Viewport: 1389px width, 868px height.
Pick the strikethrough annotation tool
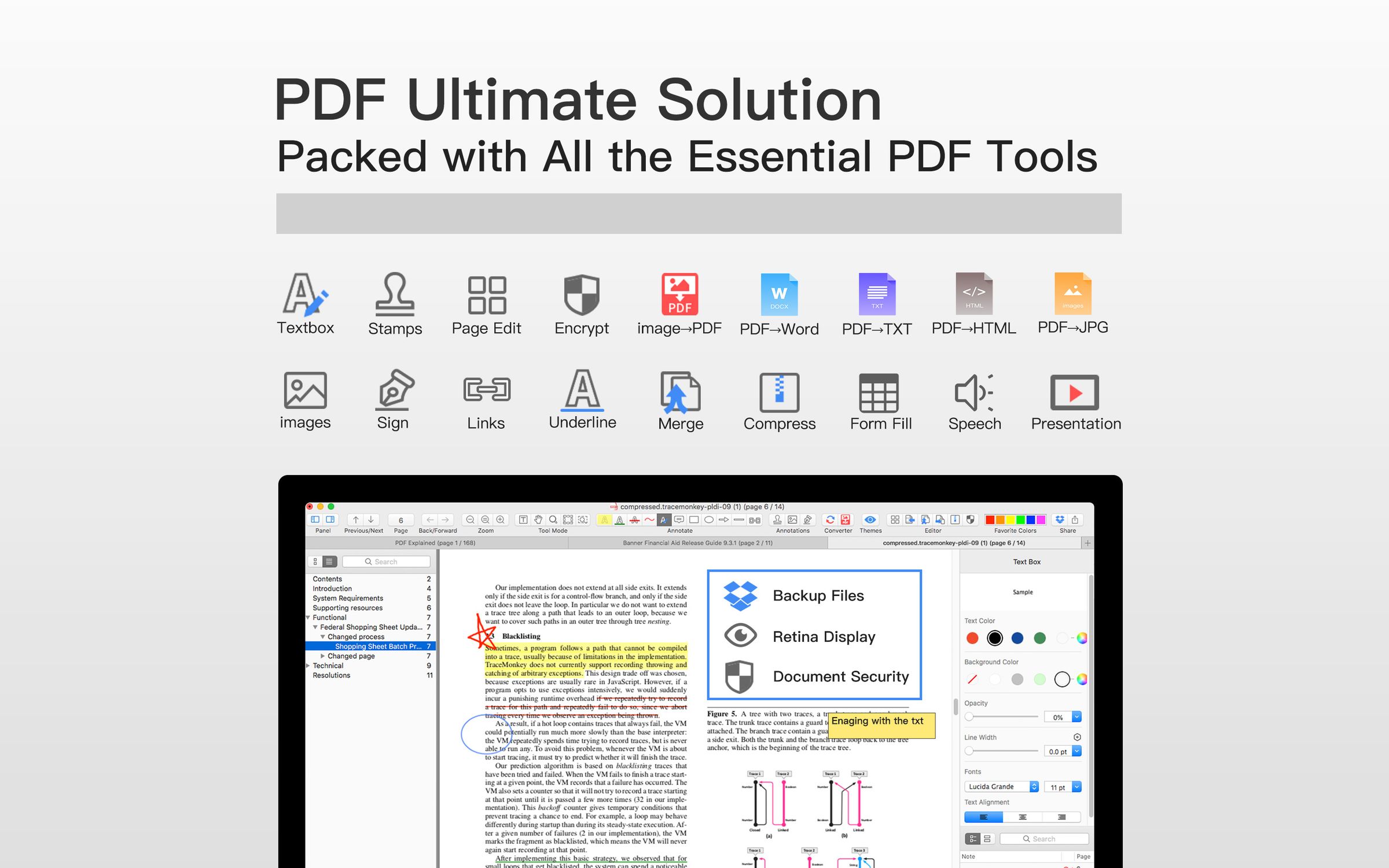click(634, 520)
